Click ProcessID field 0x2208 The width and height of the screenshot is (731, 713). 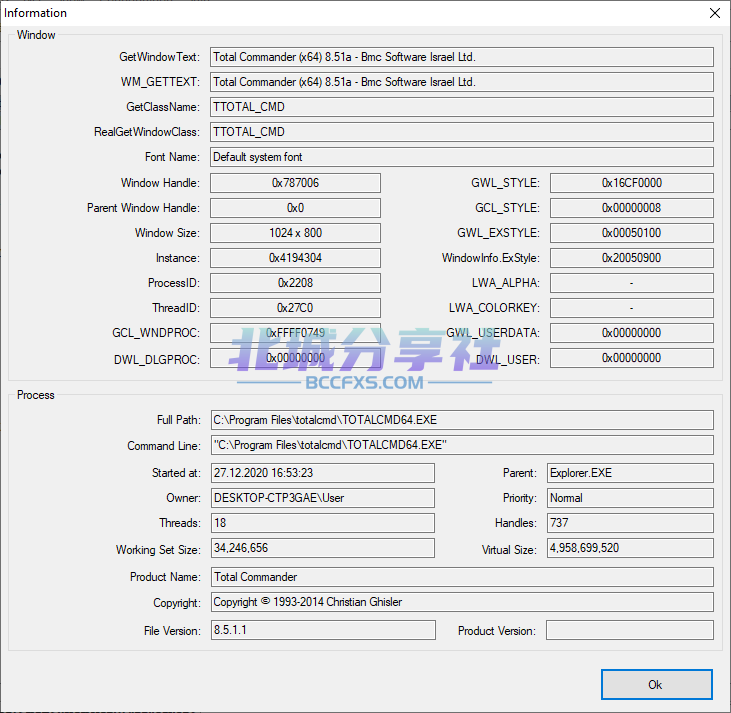[x=295, y=283]
